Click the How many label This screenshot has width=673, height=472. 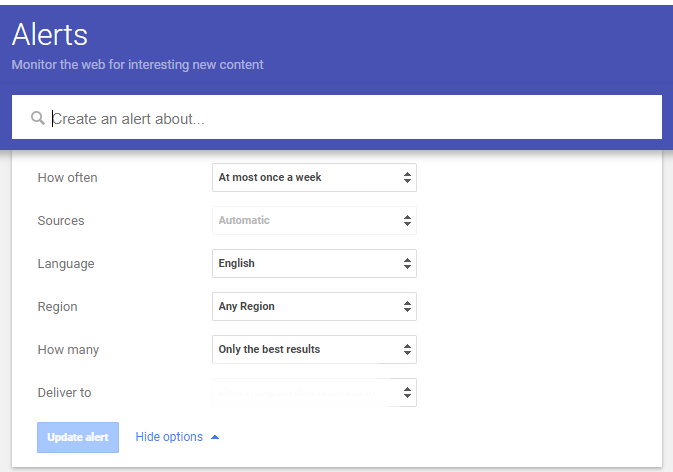point(68,350)
